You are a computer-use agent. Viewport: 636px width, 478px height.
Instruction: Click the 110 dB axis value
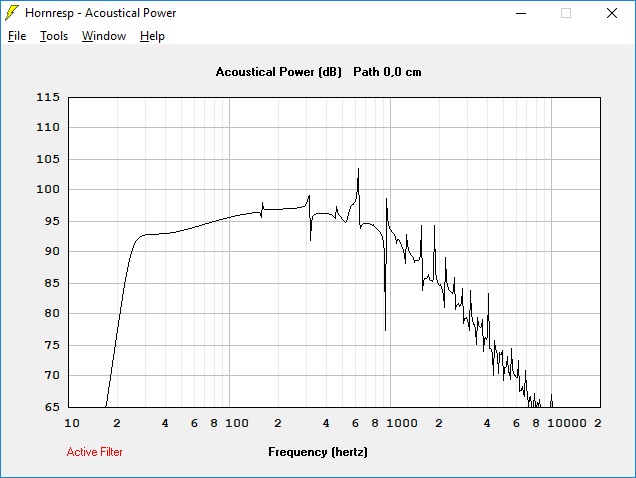click(48, 127)
